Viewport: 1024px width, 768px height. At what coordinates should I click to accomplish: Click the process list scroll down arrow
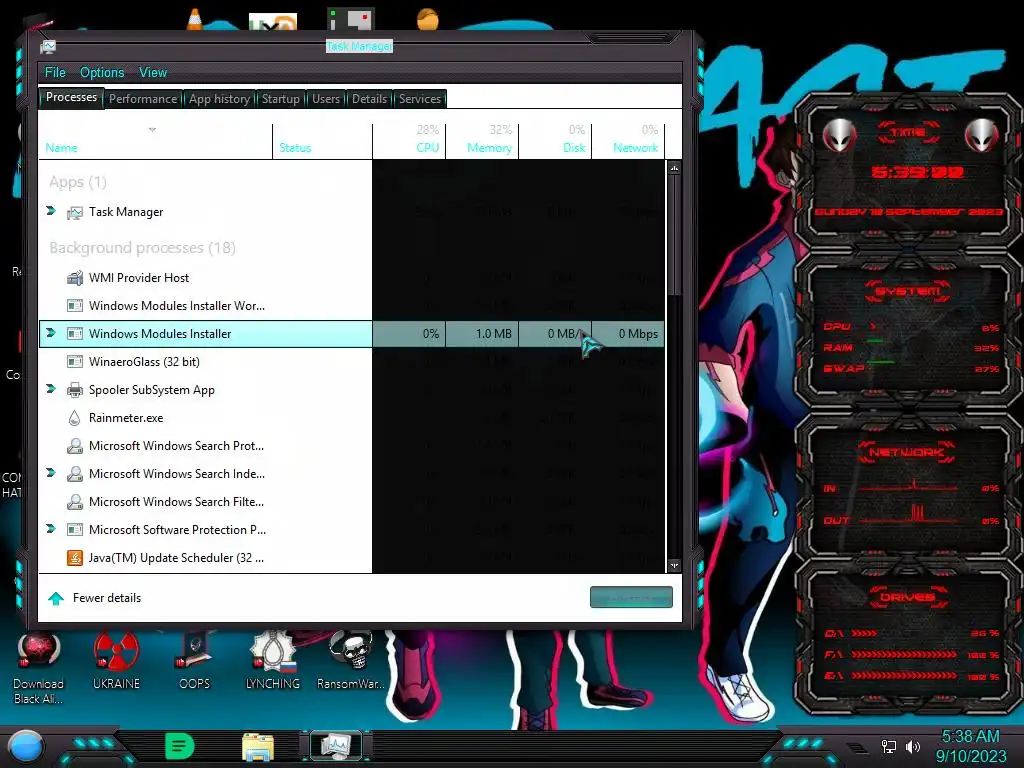pyautogui.click(x=674, y=566)
